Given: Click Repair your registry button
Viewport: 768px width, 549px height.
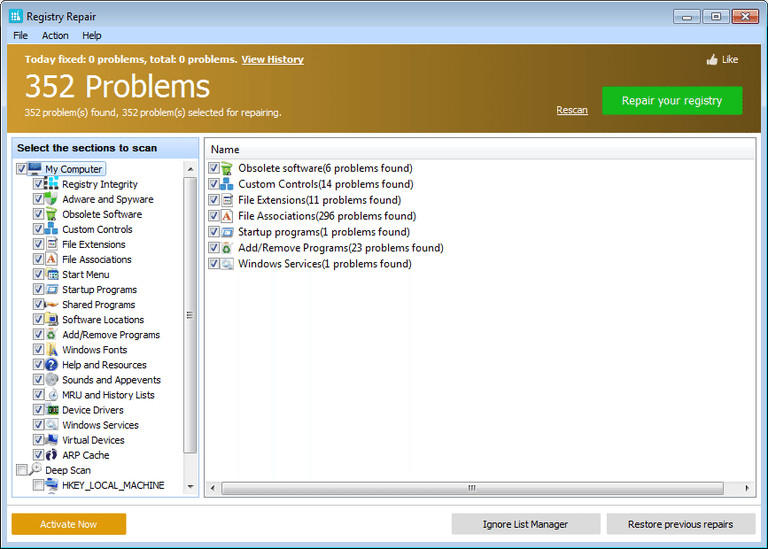Looking at the screenshot, I should tap(672, 100).
